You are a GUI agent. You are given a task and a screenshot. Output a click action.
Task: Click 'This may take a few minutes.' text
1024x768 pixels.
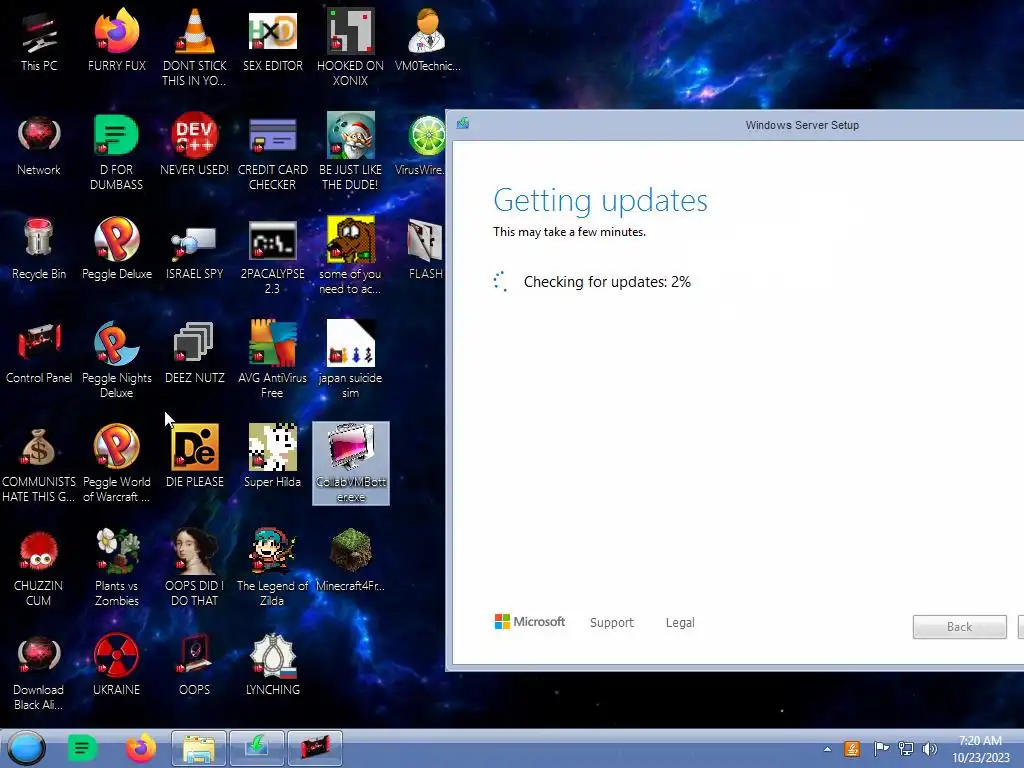[569, 232]
